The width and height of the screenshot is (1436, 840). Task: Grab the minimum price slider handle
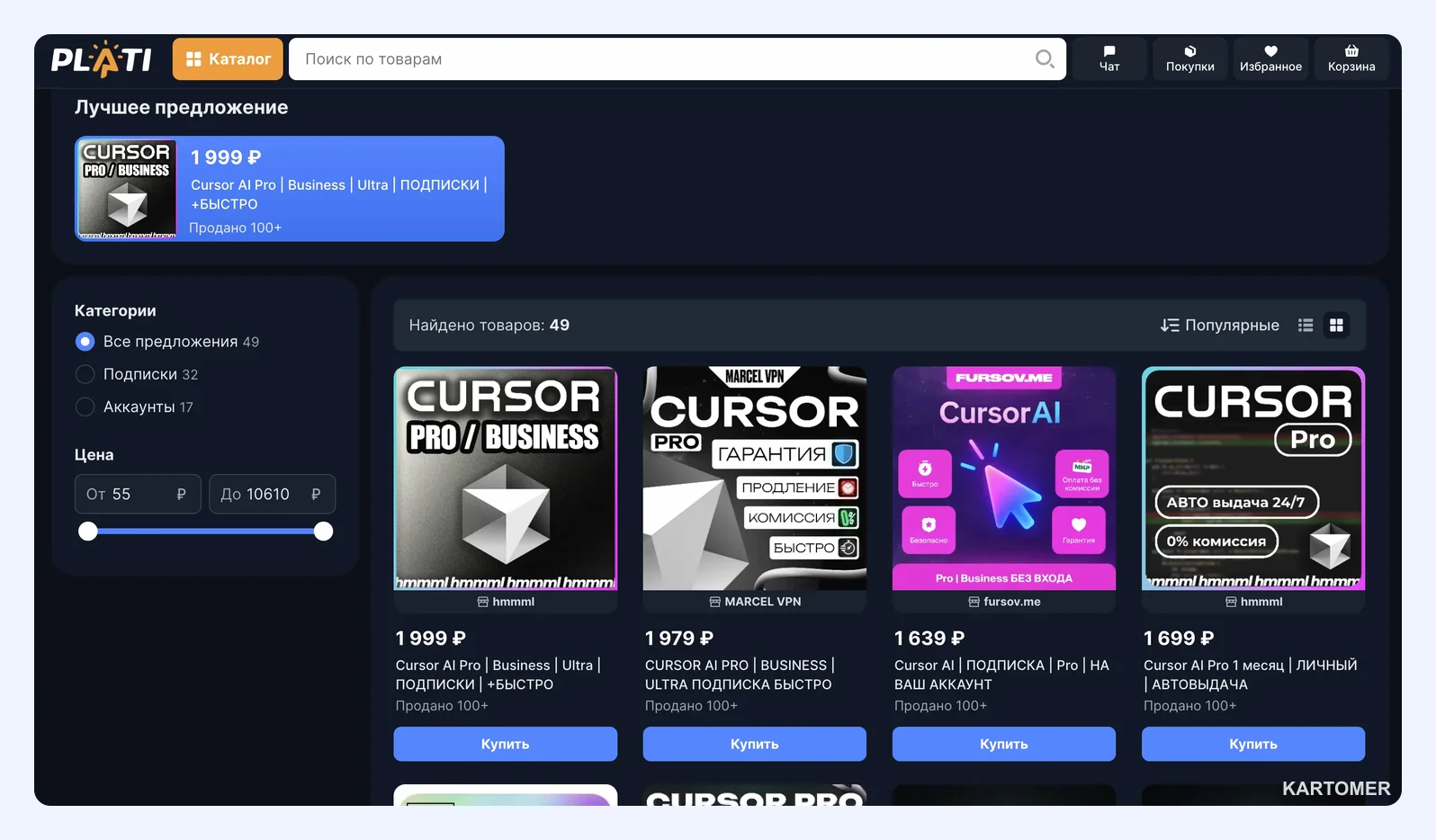point(87,532)
